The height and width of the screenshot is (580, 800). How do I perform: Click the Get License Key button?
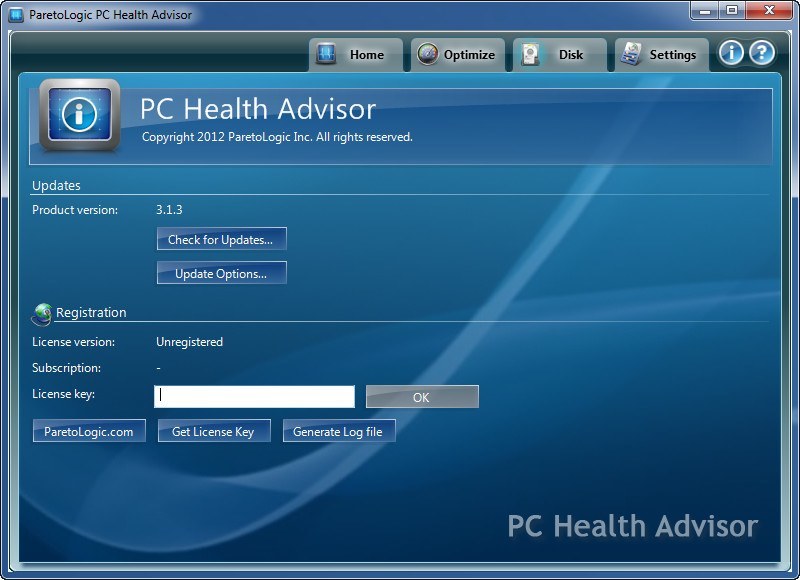point(213,431)
